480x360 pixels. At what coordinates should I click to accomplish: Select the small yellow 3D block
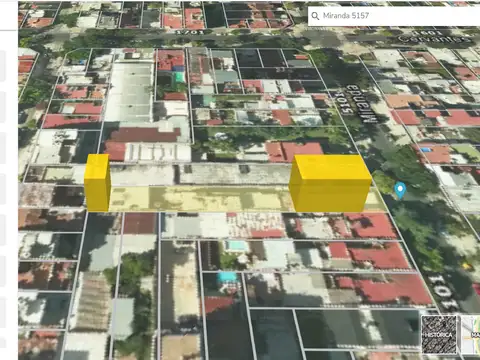(97, 183)
